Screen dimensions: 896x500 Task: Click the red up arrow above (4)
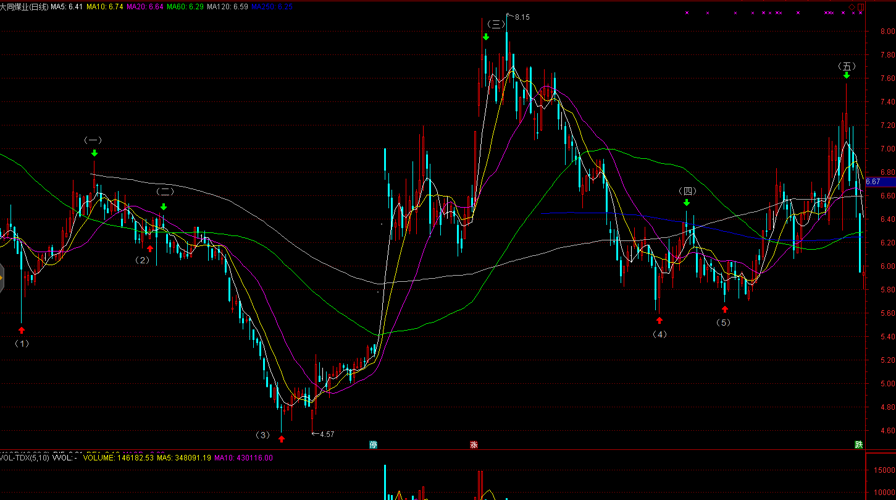659,321
